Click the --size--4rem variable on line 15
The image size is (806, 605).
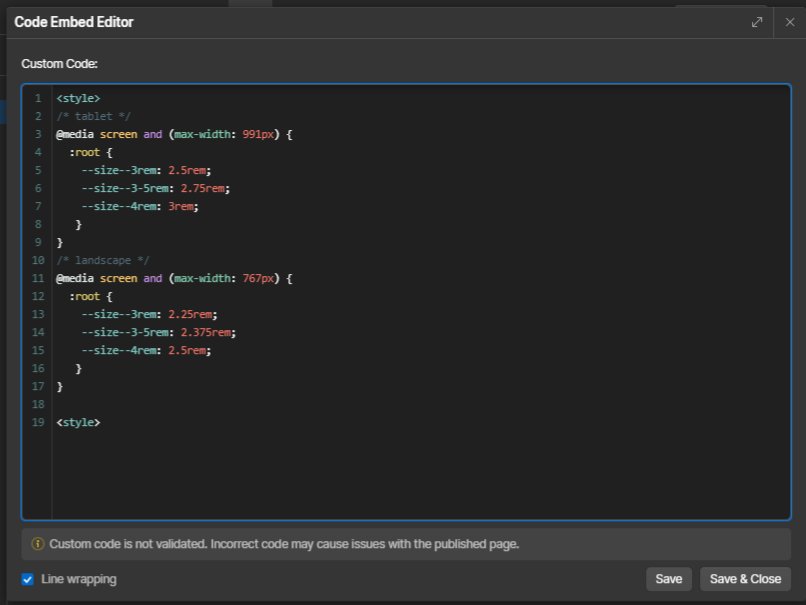[x=119, y=350]
